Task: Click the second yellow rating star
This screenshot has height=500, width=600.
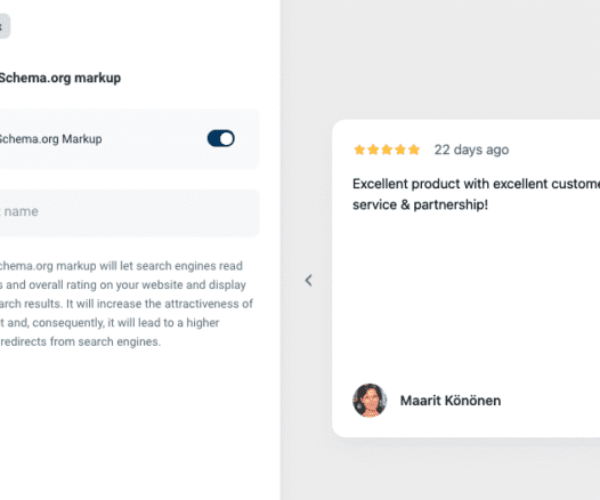Action: click(373, 150)
